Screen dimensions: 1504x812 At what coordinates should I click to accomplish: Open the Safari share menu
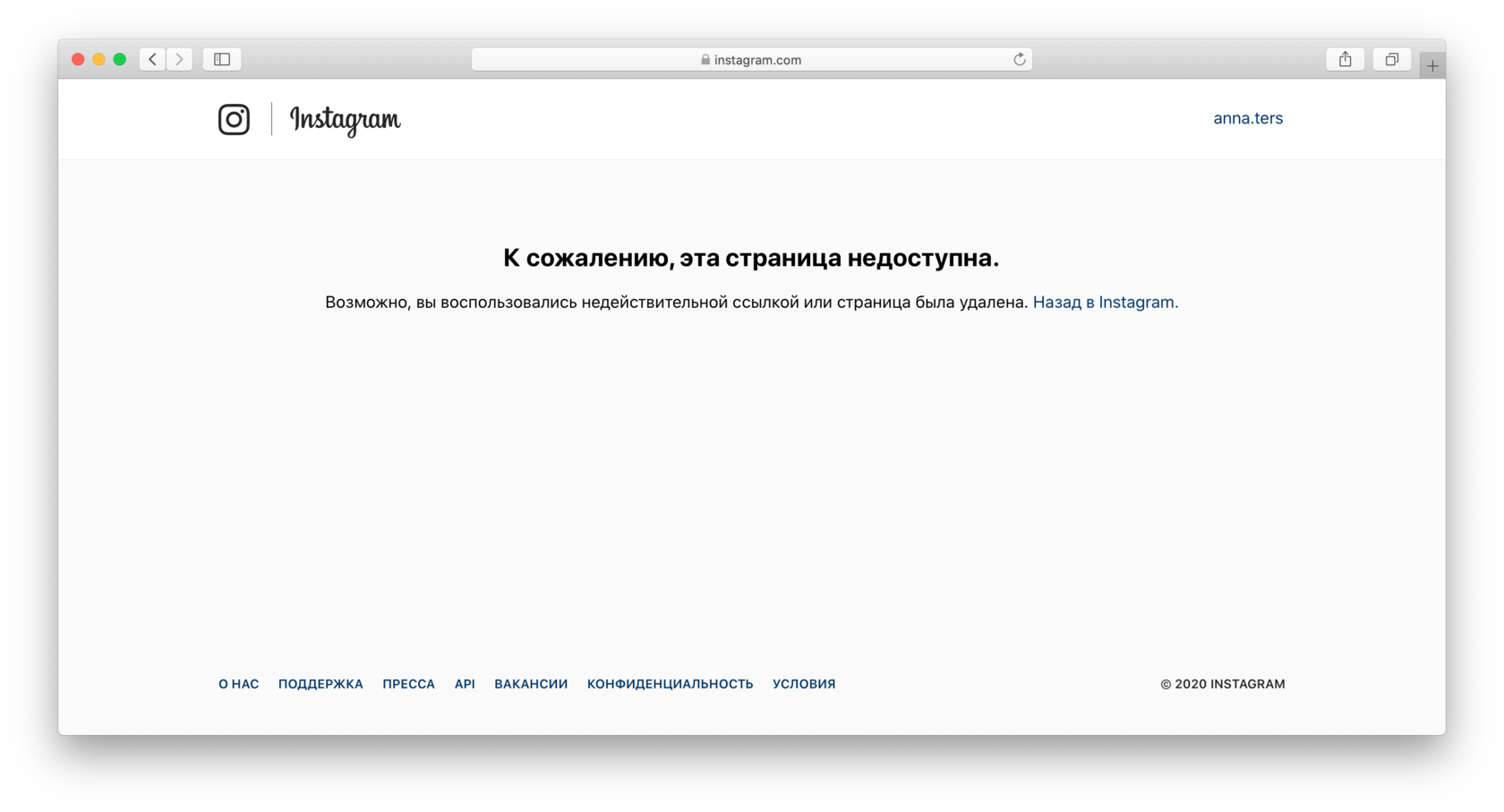1345,59
